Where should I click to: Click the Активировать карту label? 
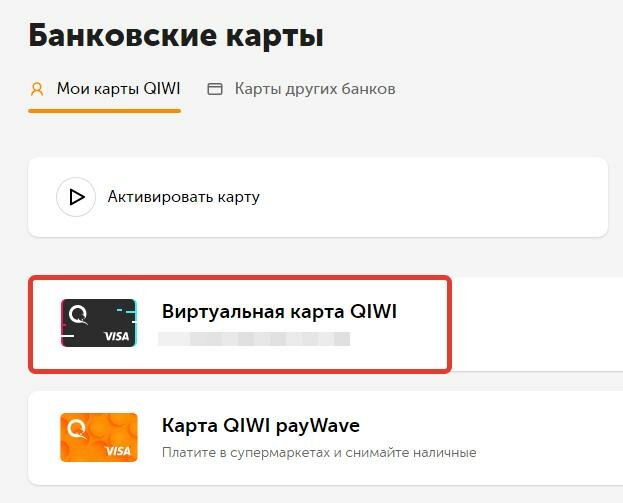coord(184,197)
